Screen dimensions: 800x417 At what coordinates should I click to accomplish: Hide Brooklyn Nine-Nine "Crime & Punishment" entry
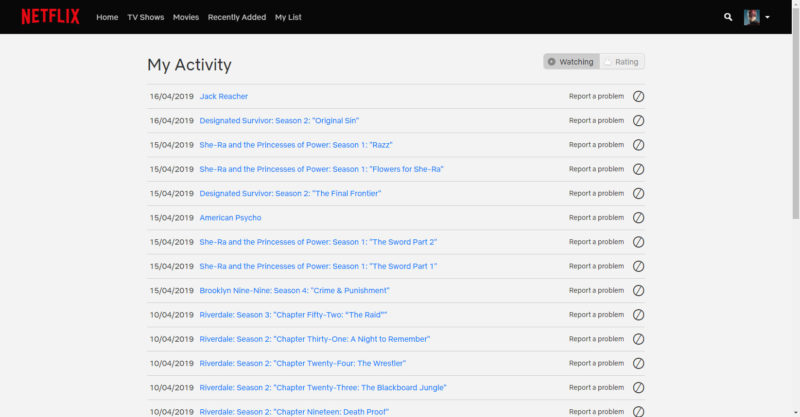click(638, 290)
